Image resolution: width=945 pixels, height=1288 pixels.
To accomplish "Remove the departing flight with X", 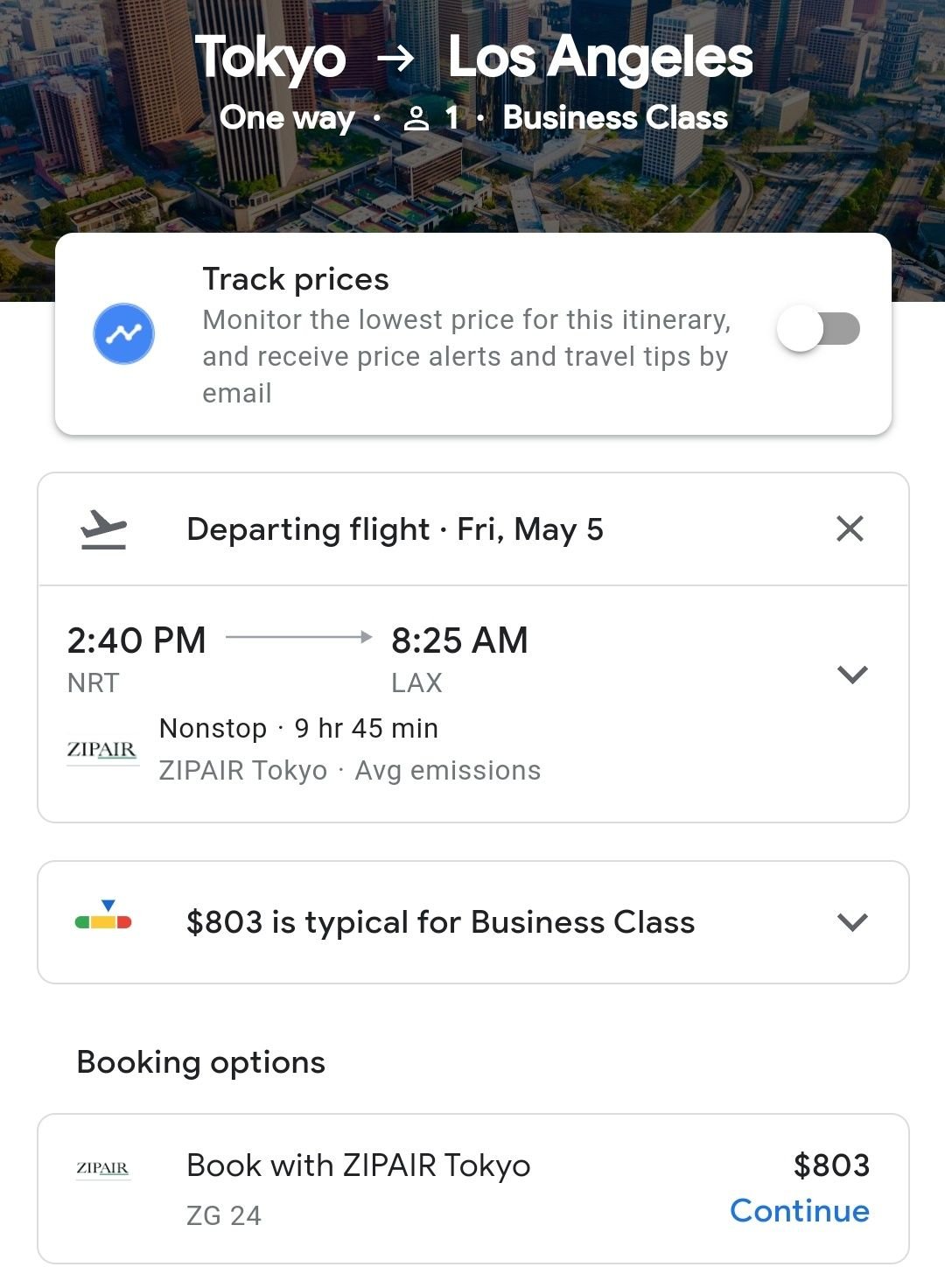I will tap(850, 528).
